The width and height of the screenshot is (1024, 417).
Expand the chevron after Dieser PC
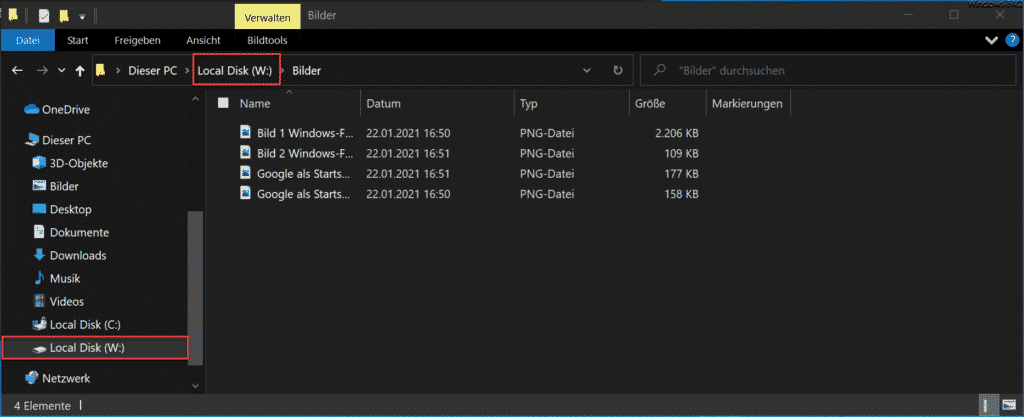[x=186, y=70]
